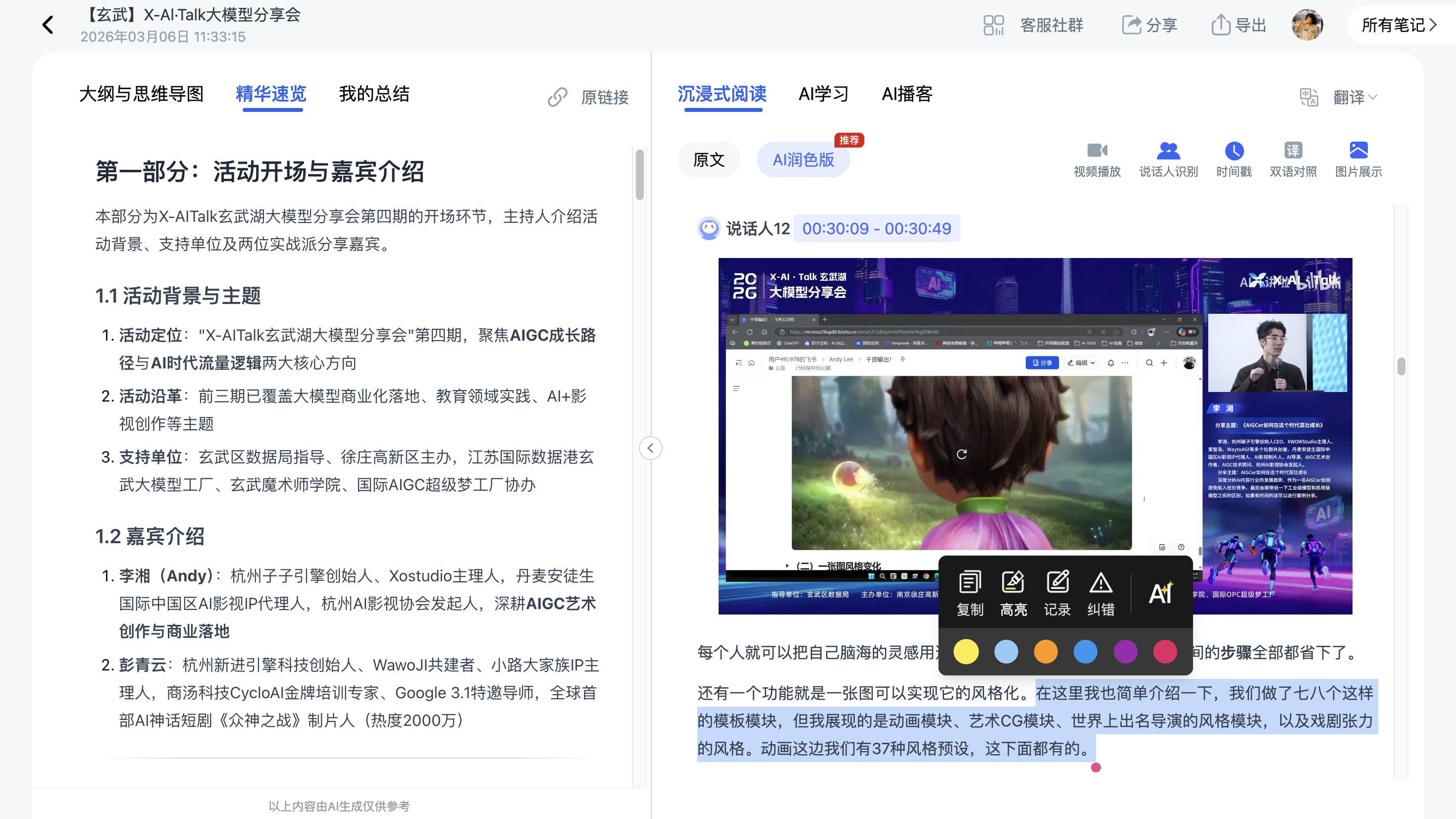1456x819 pixels.
Task: Go back using the back arrow
Action: (49, 25)
